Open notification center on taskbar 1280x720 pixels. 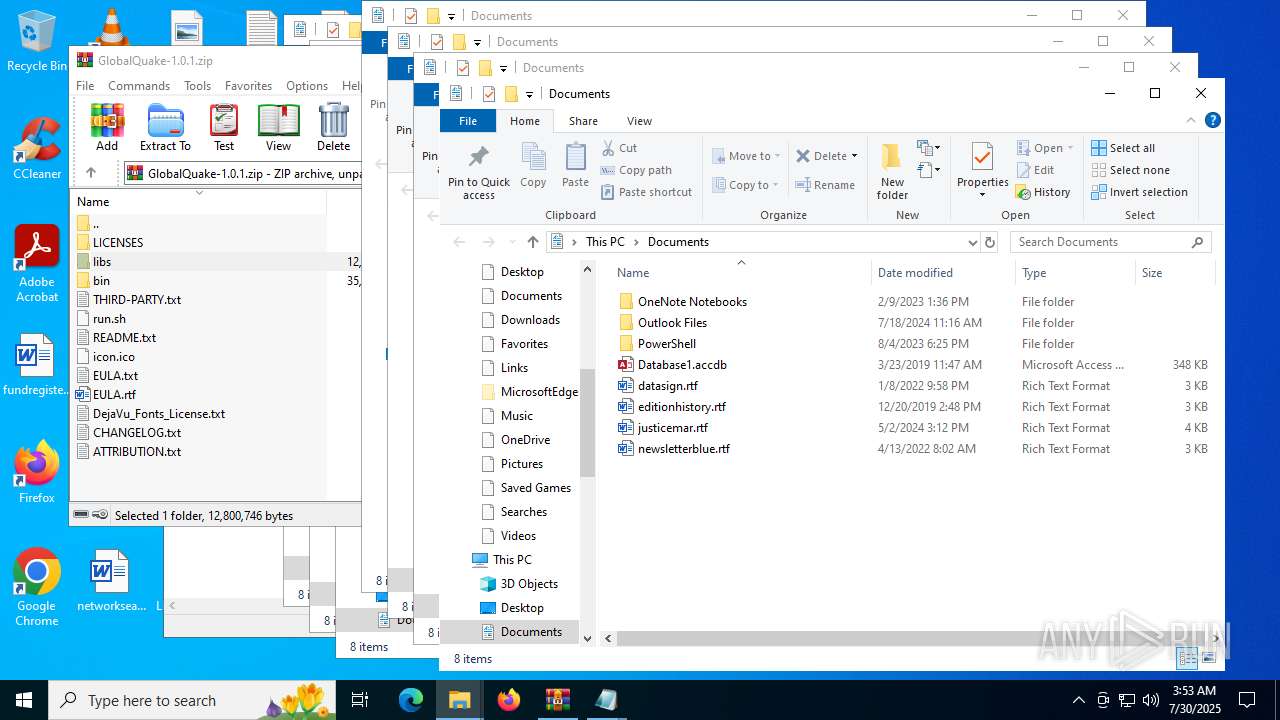1247,700
